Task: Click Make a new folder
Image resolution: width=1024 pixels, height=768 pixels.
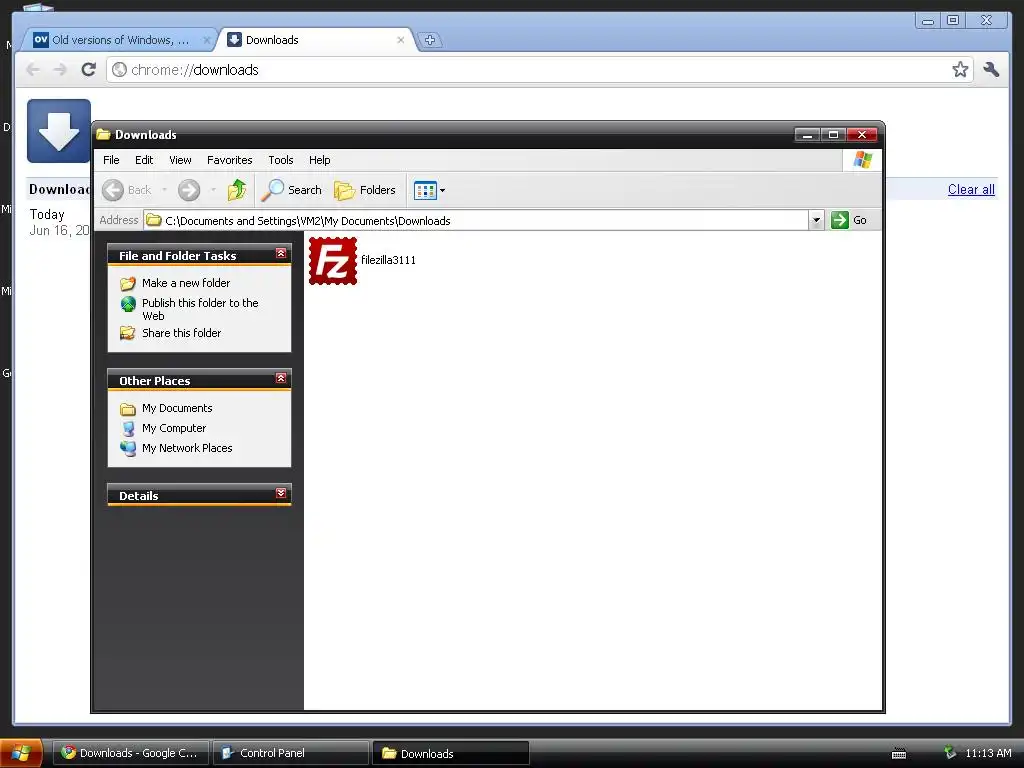Action: pyautogui.click(x=186, y=283)
